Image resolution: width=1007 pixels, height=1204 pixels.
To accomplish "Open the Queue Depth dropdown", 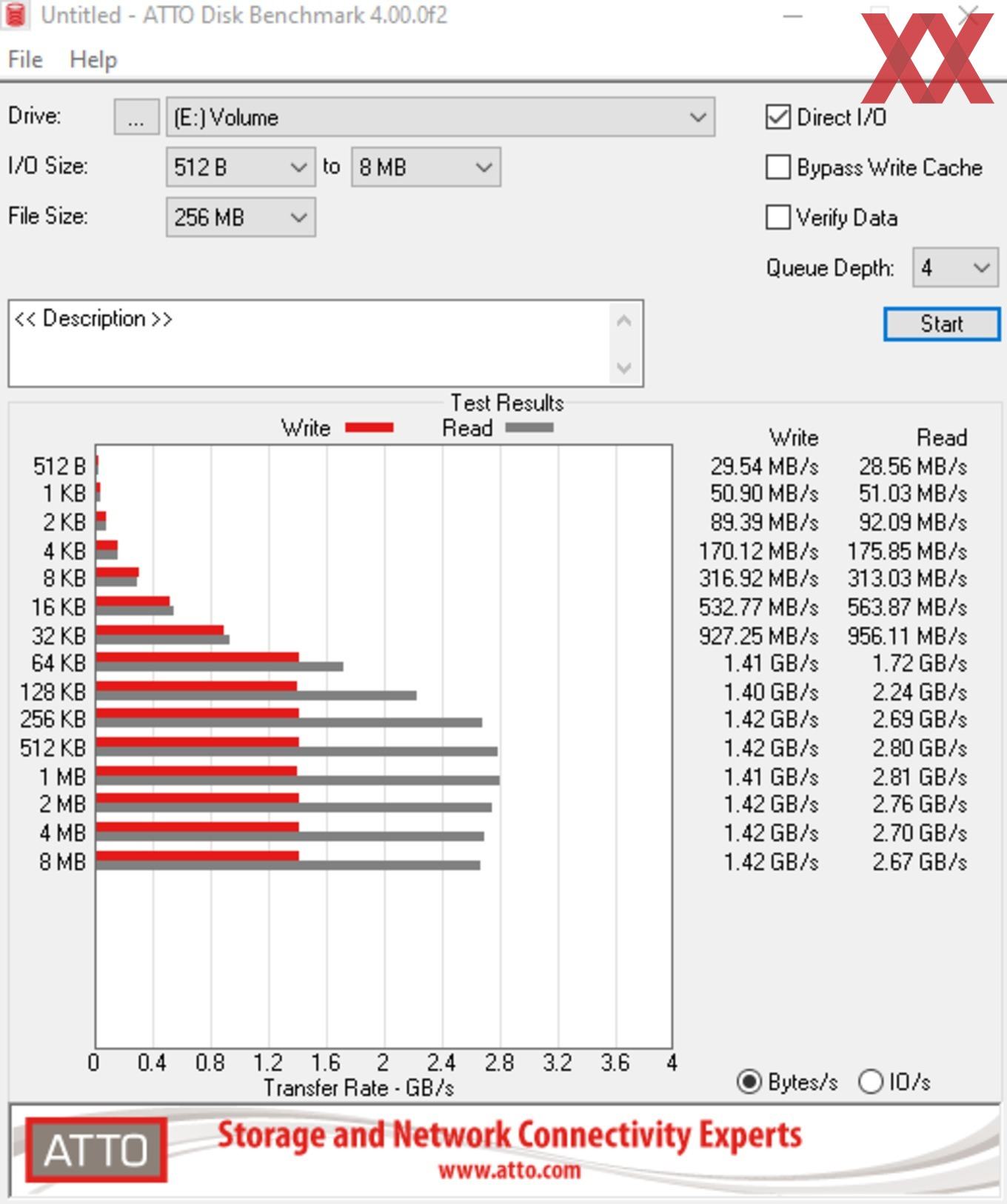I will coord(955,267).
